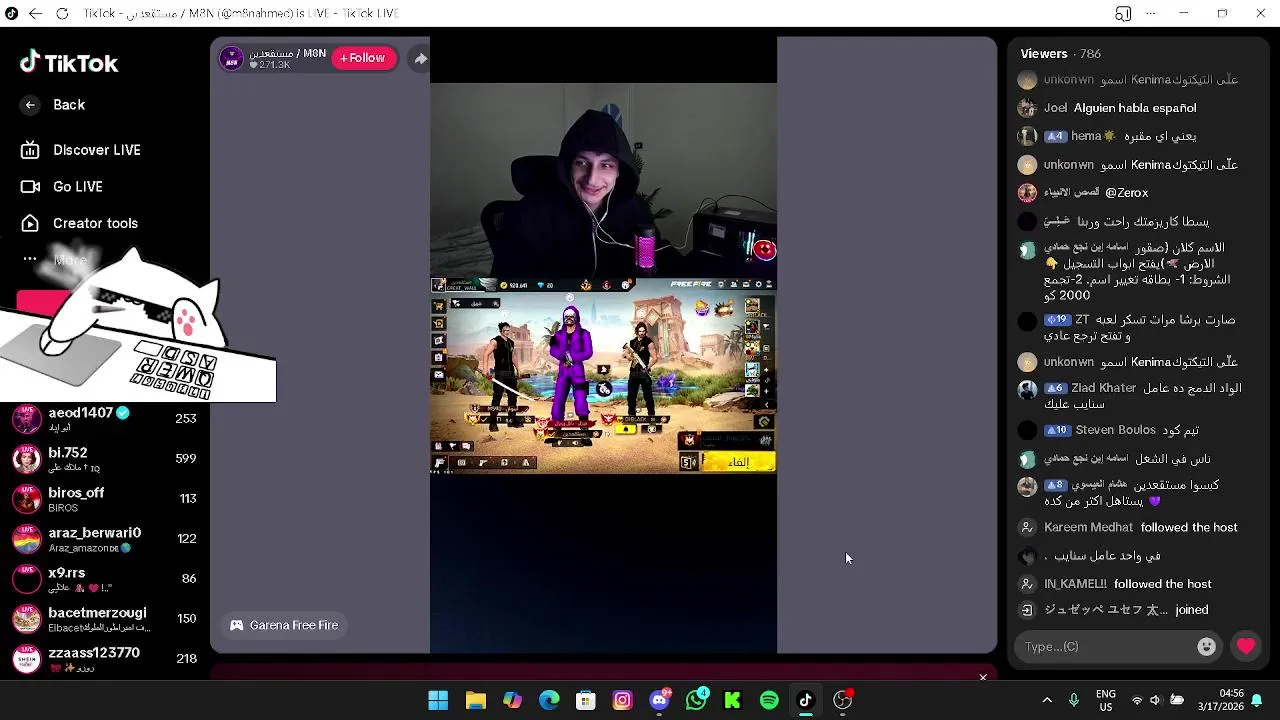Click Joel's chat username
Image resolution: width=1280 pixels, height=720 pixels.
(1055, 108)
